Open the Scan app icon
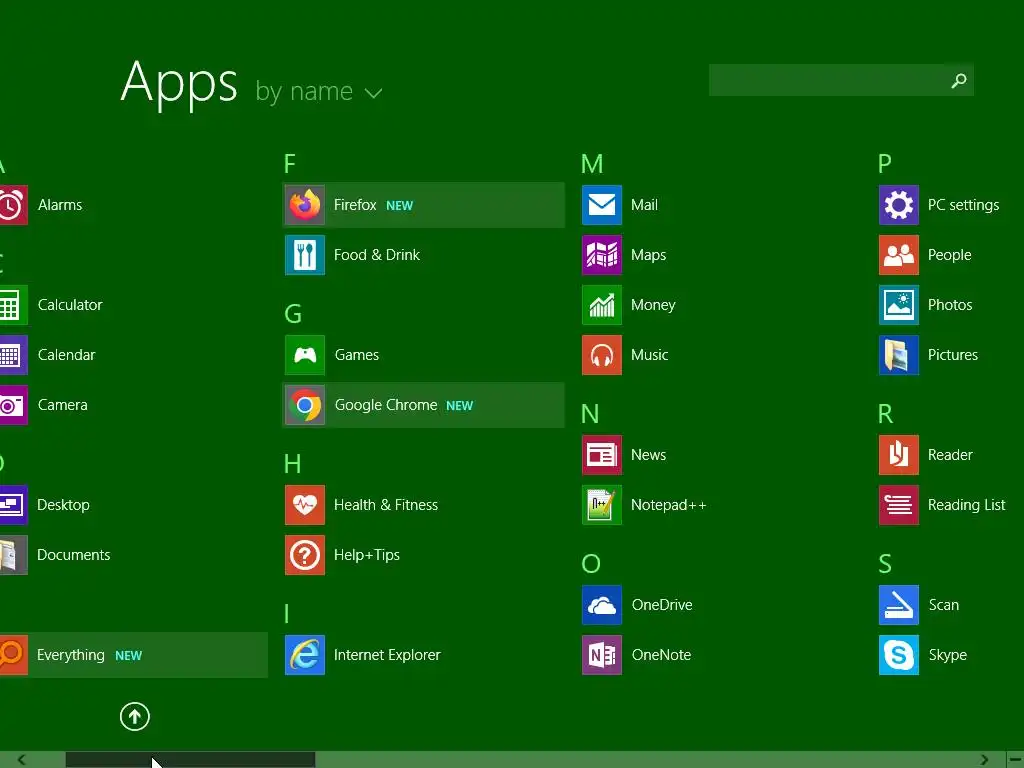The image size is (1024, 768). click(899, 605)
